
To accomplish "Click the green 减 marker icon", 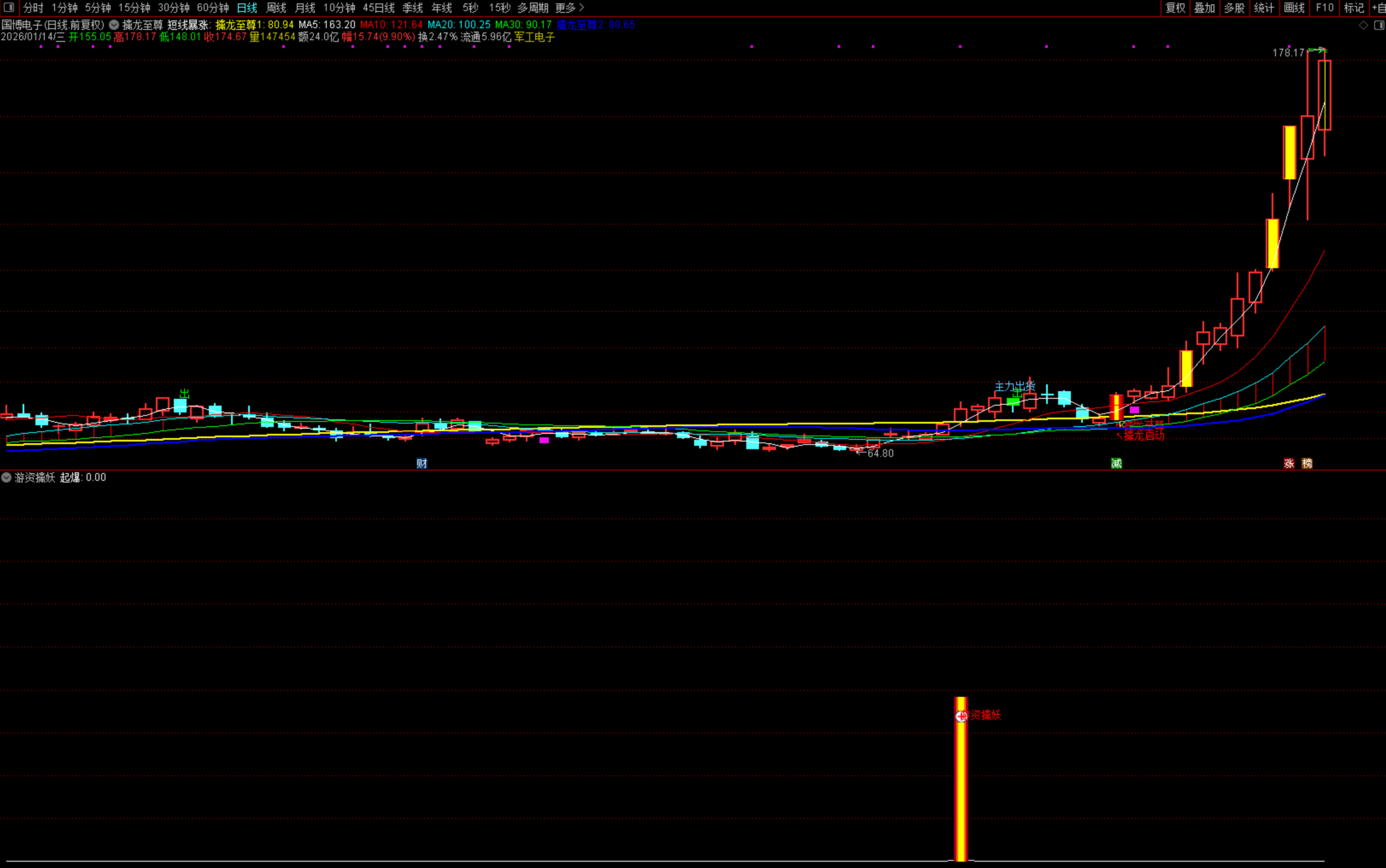I will tap(1116, 463).
